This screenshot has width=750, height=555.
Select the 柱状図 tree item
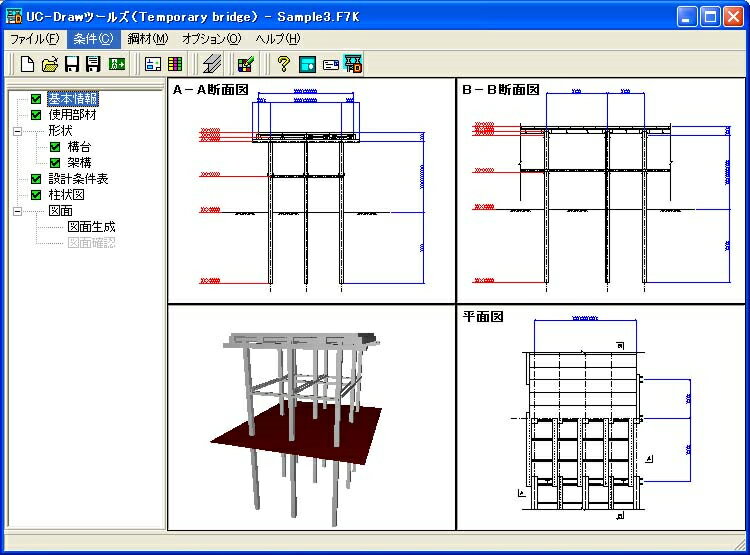point(66,195)
